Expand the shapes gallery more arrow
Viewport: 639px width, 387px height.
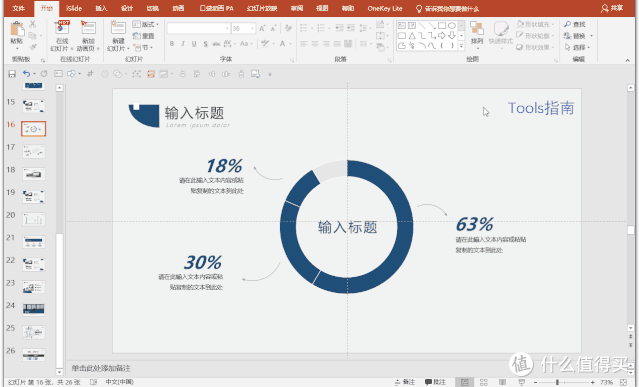click(x=461, y=46)
